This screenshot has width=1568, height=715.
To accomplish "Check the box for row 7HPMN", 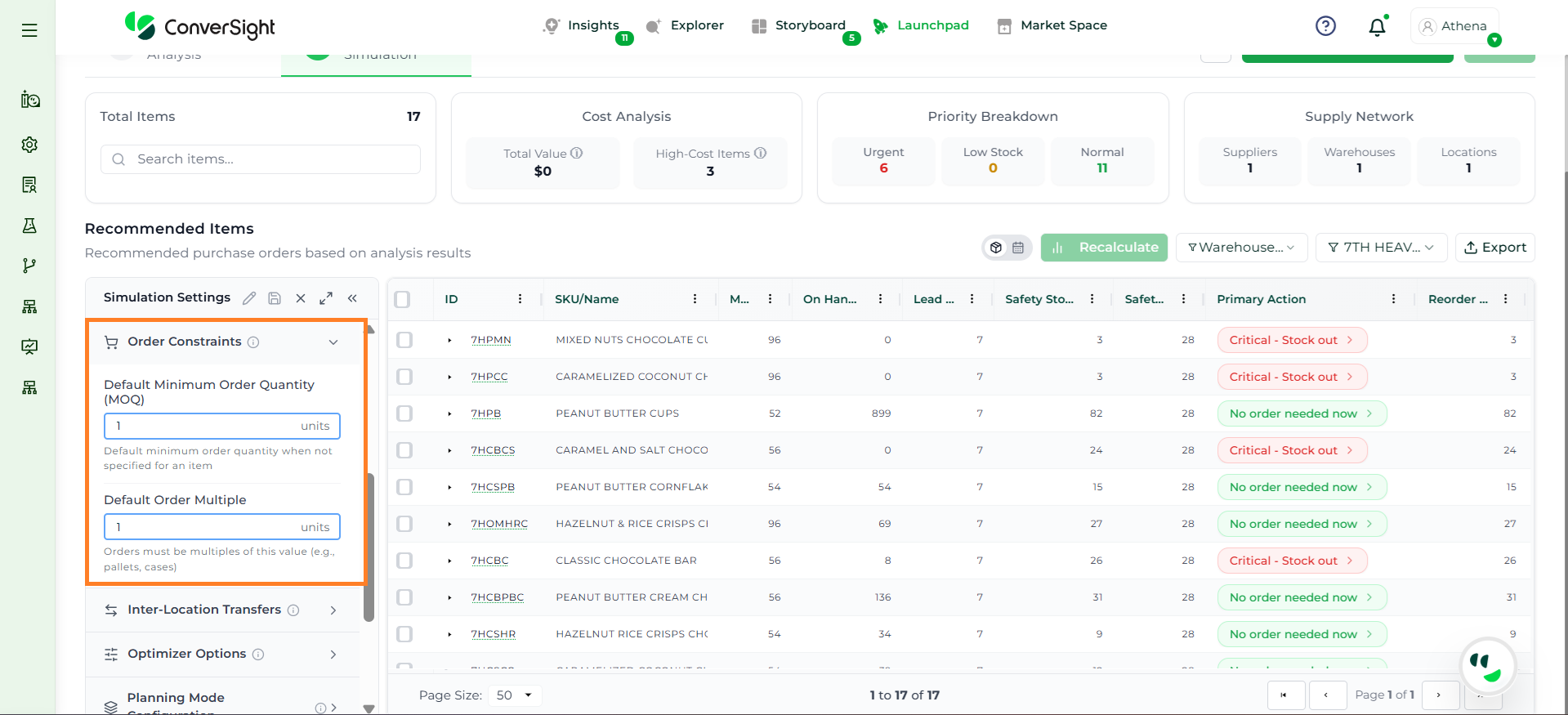I will pos(404,340).
